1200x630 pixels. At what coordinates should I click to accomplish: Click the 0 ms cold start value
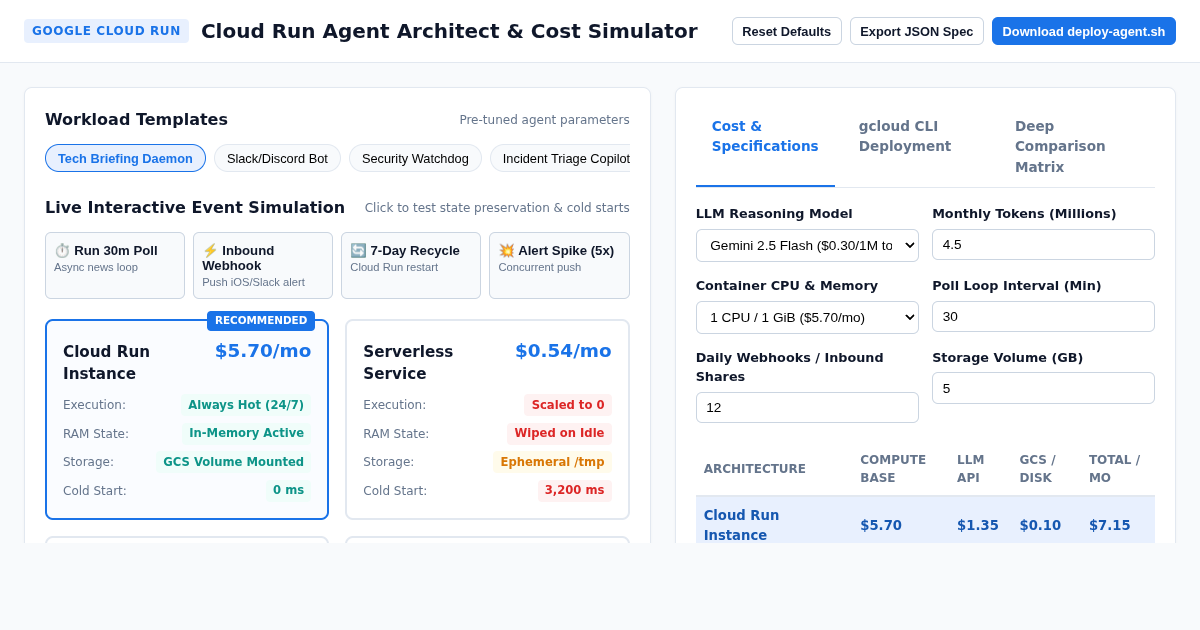point(288,490)
